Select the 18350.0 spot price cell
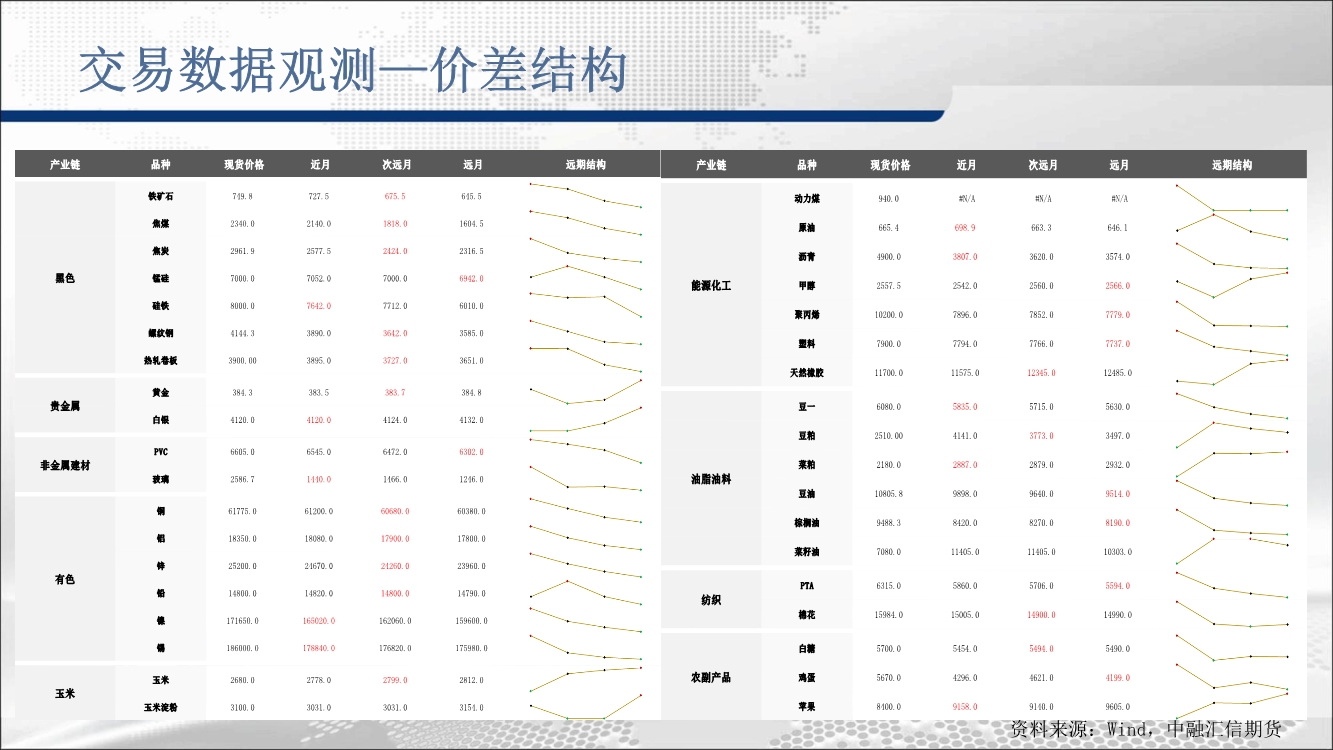Screen dimensions: 1333x750 pos(242,539)
